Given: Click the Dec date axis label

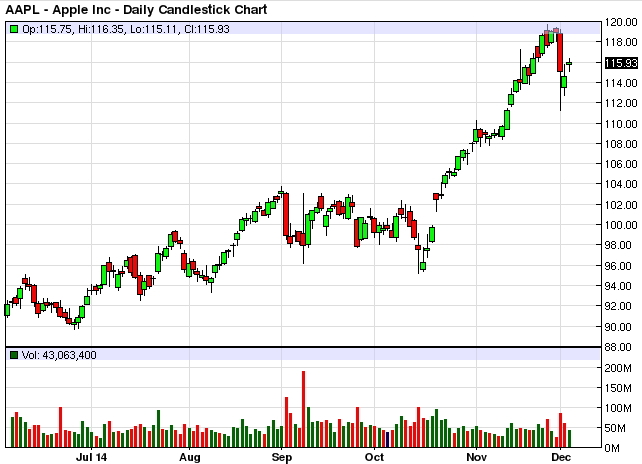Looking at the screenshot, I should [x=561, y=457].
